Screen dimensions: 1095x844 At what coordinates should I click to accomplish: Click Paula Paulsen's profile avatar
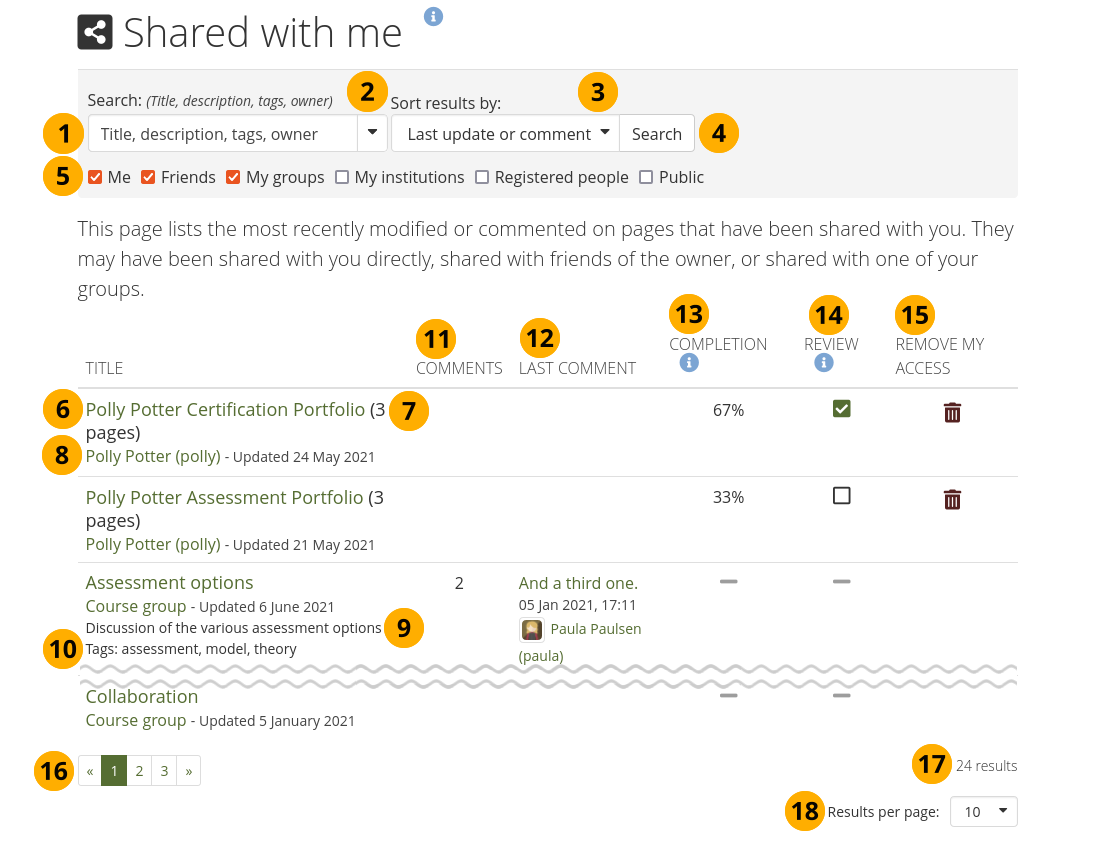pyautogui.click(x=532, y=630)
